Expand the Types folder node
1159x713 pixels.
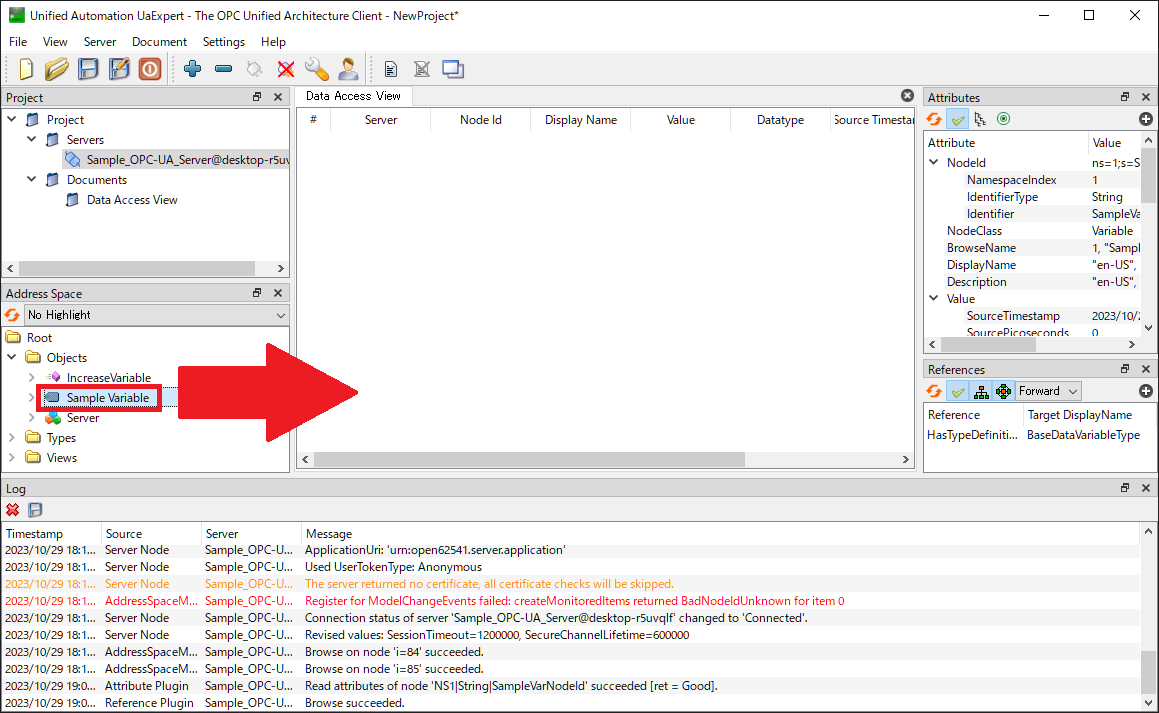click(x=12, y=438)
